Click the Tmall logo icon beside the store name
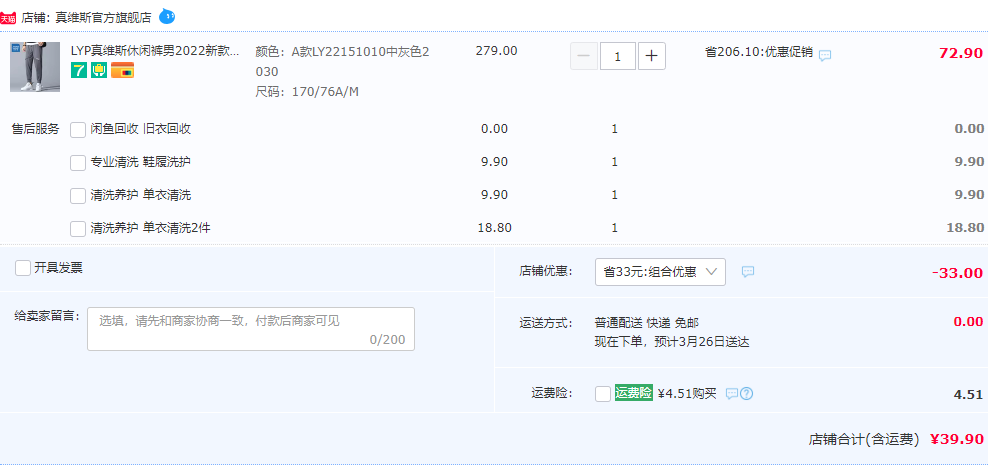Image resolution: width=988 pixels, height=465 pixels. (8, 18)
